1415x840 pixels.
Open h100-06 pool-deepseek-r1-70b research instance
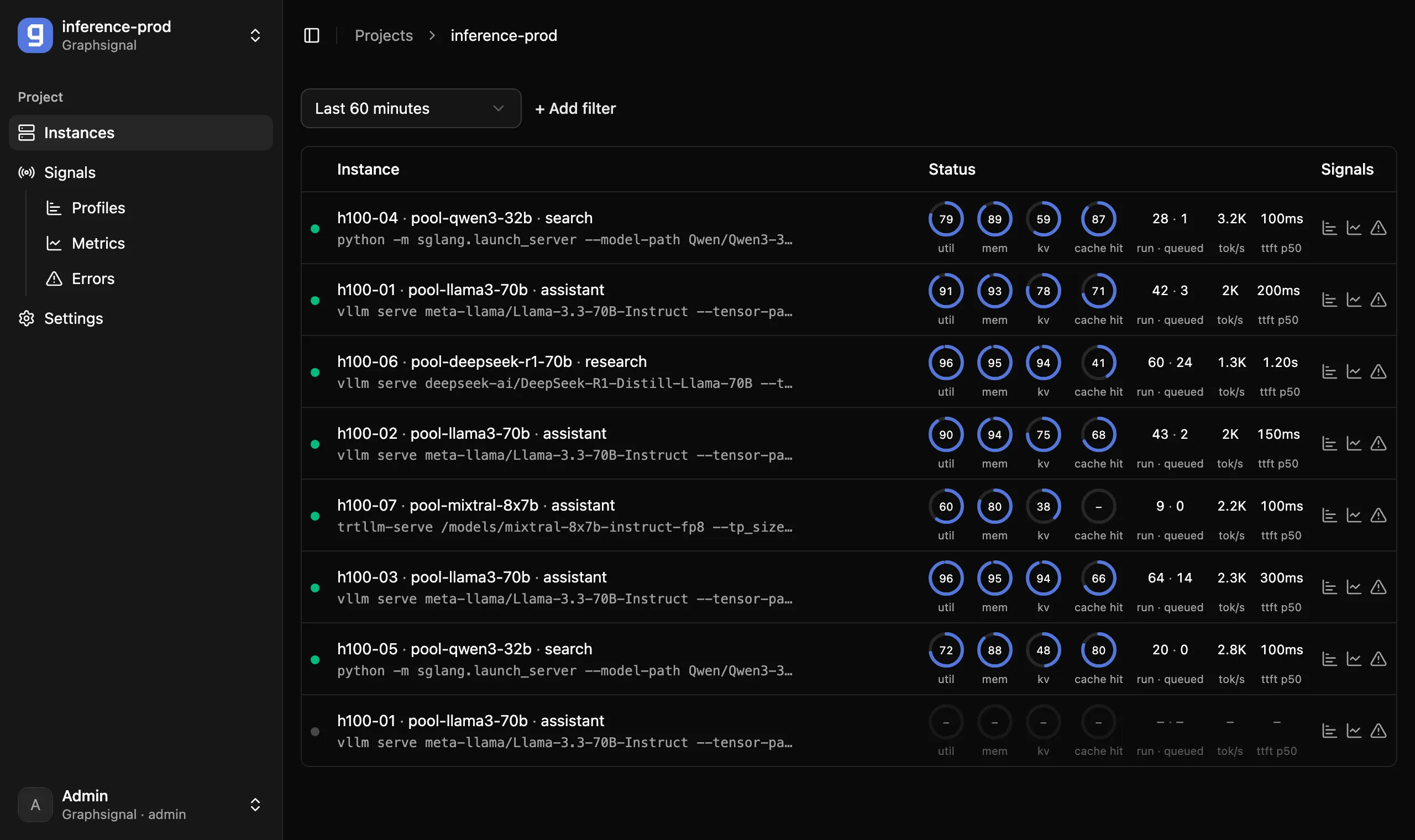point(492,362)
